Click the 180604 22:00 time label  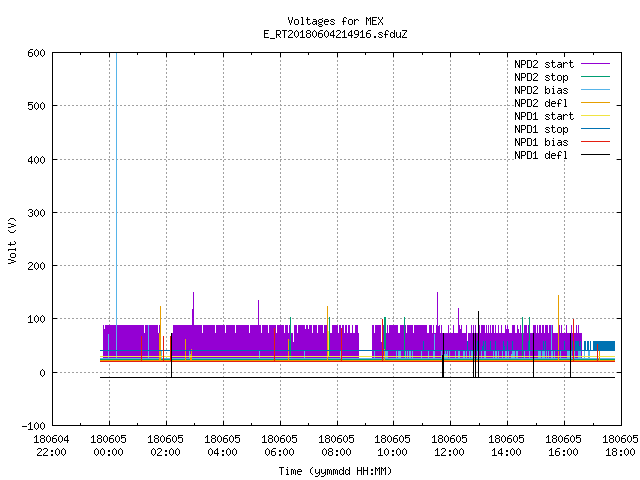(51, 446)
